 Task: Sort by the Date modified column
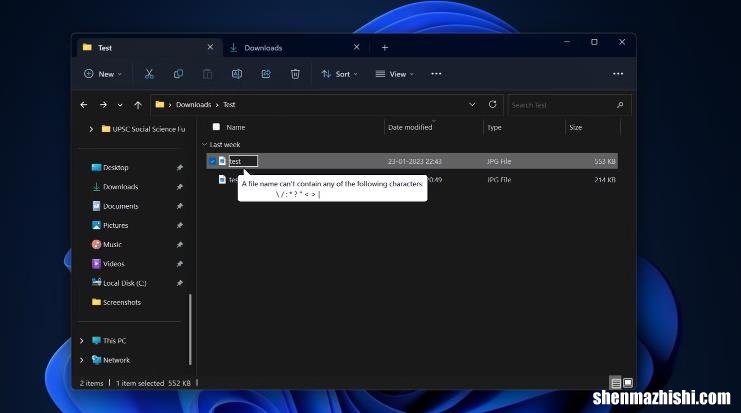[410, 127]
